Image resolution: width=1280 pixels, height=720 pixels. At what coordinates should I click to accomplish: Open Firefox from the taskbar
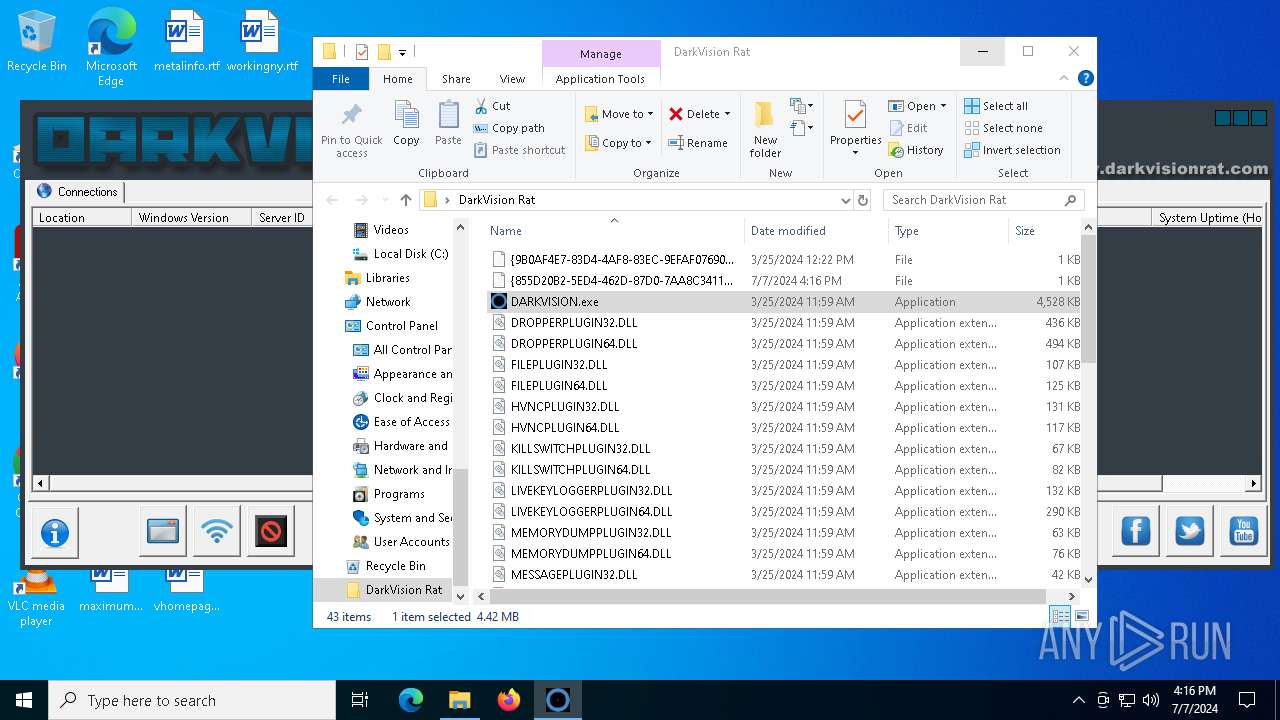click(x=508, y=700)
